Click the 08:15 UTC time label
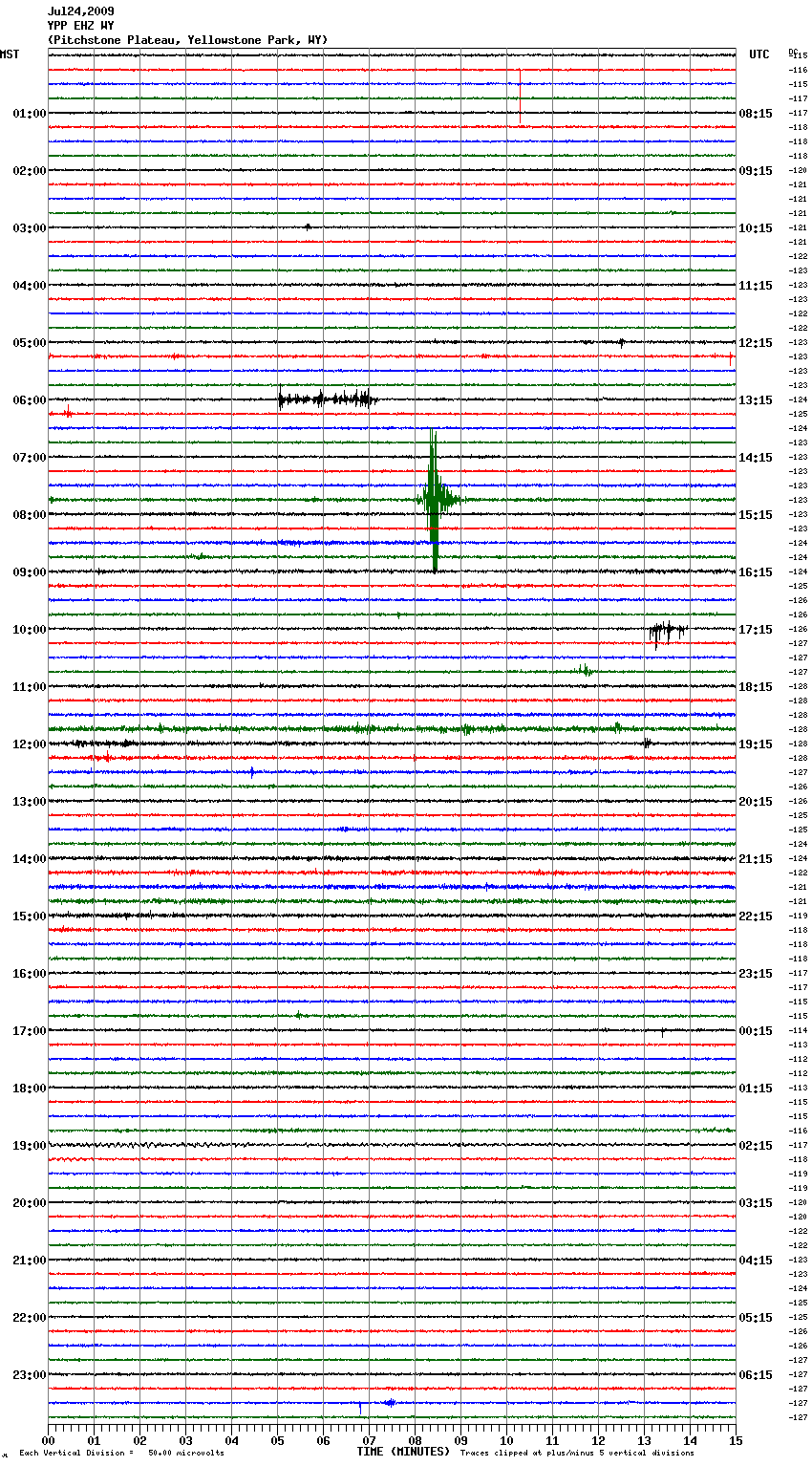812x1466 pixels. [756, 114]
